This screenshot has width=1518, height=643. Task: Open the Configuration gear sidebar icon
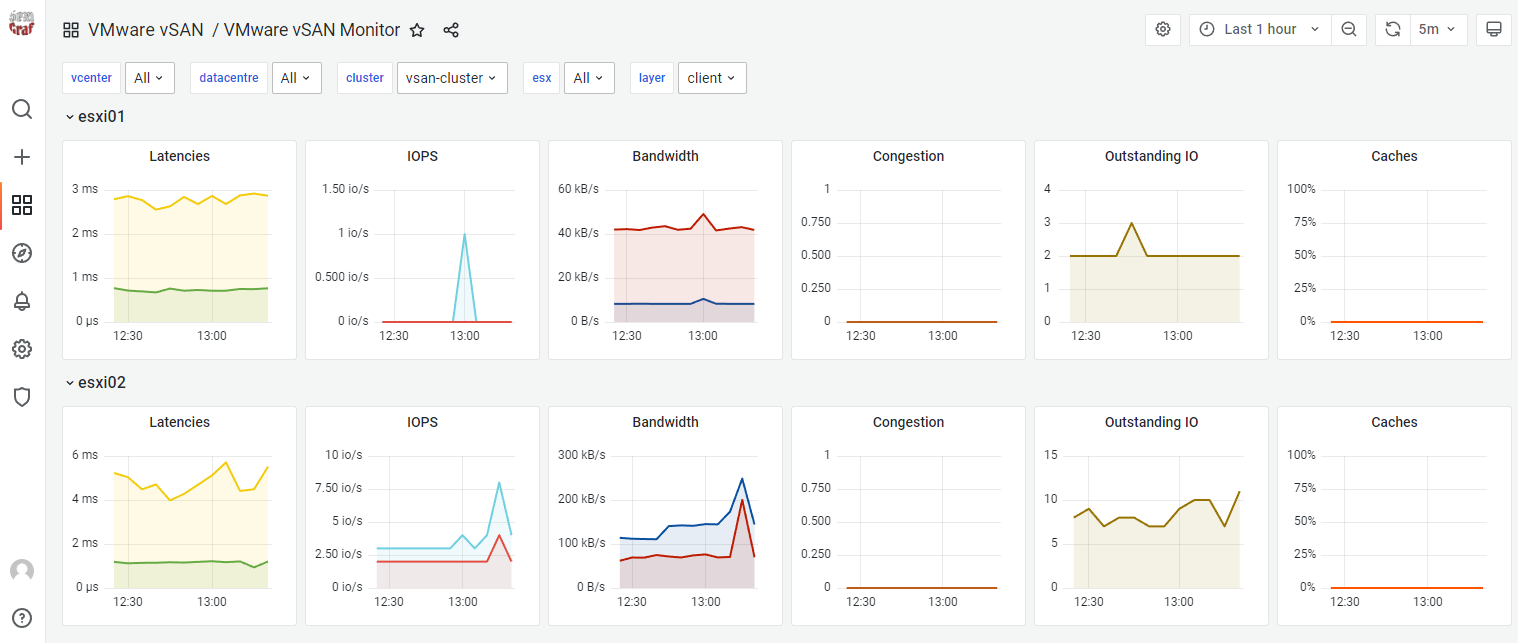coord(22,349)
